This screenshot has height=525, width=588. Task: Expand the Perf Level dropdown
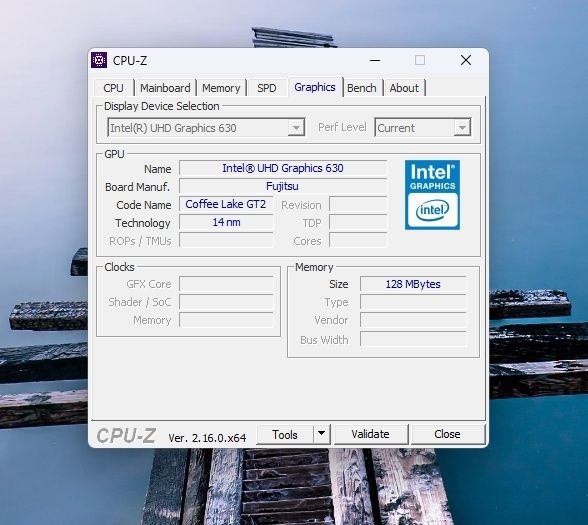click(423, 128)
